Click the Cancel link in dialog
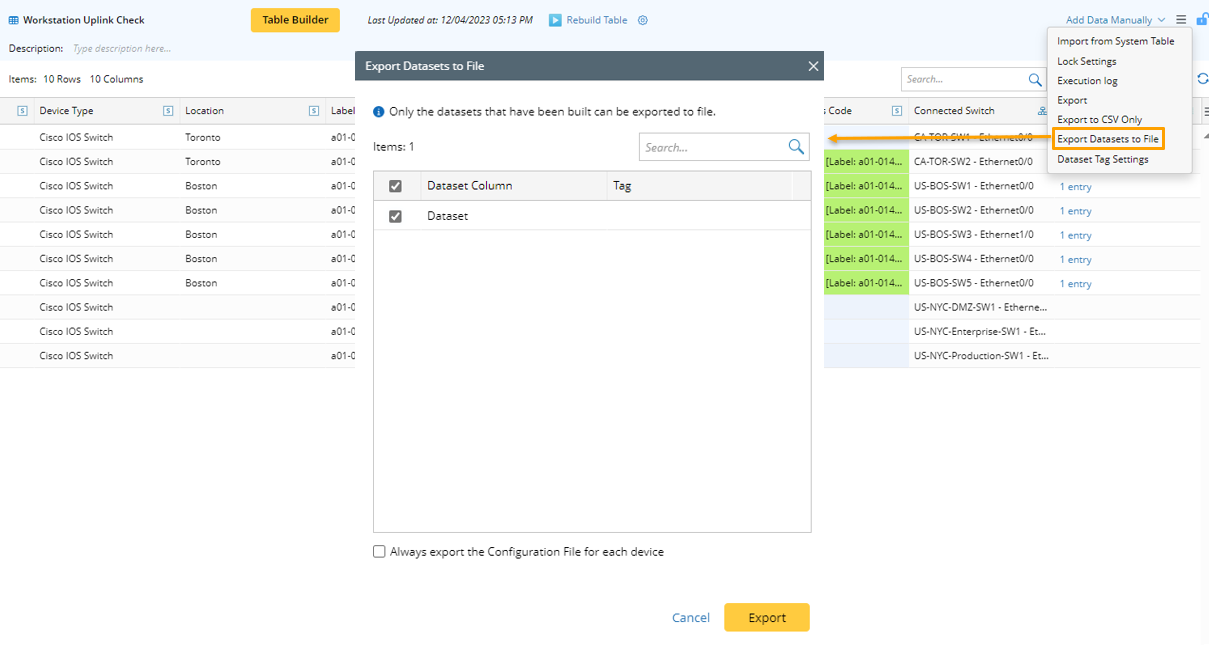The height and width of the screenshot is (645, 1209). (x=691, y=618)
